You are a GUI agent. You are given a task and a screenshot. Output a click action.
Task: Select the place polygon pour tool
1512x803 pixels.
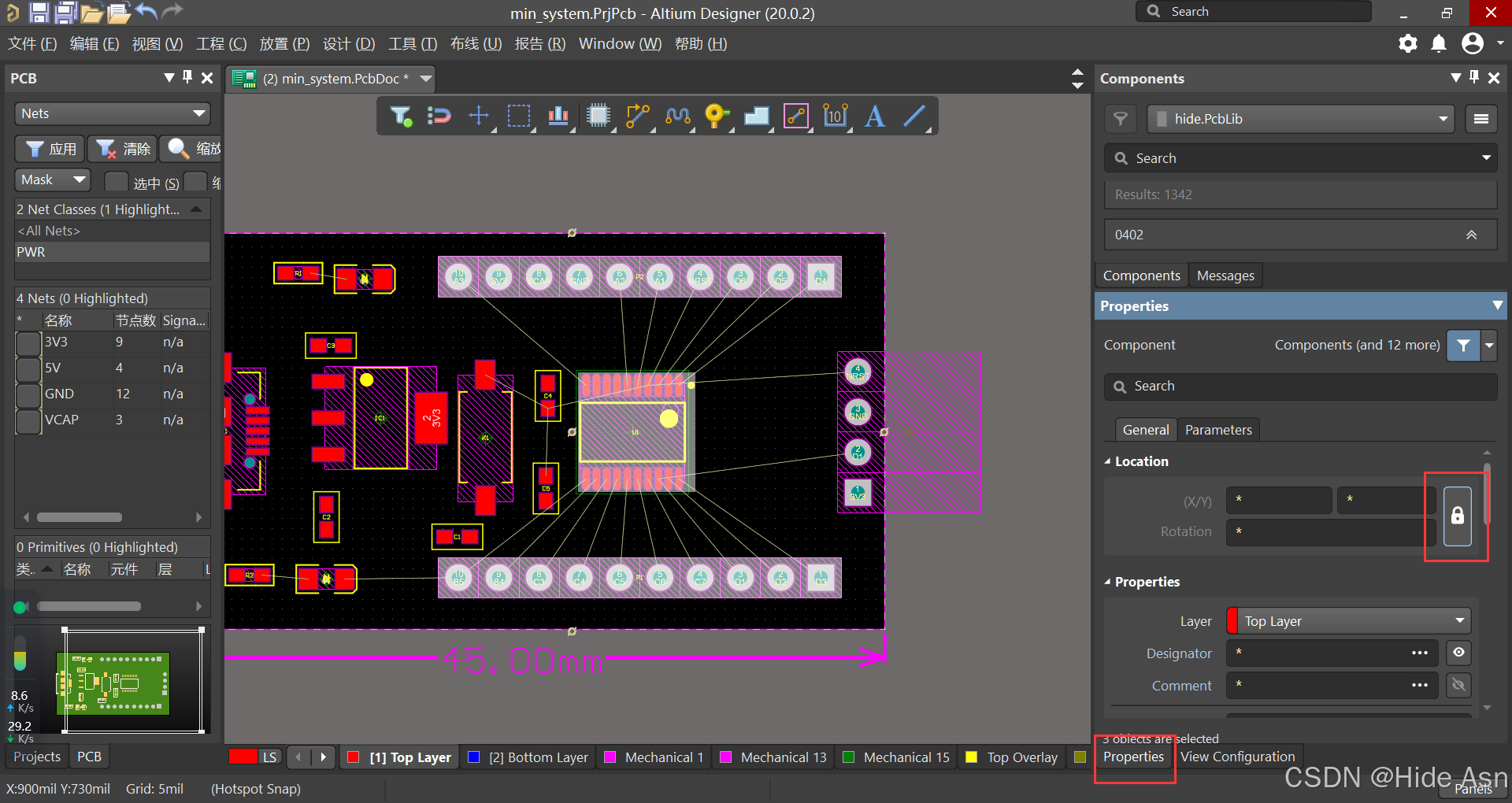757,117
